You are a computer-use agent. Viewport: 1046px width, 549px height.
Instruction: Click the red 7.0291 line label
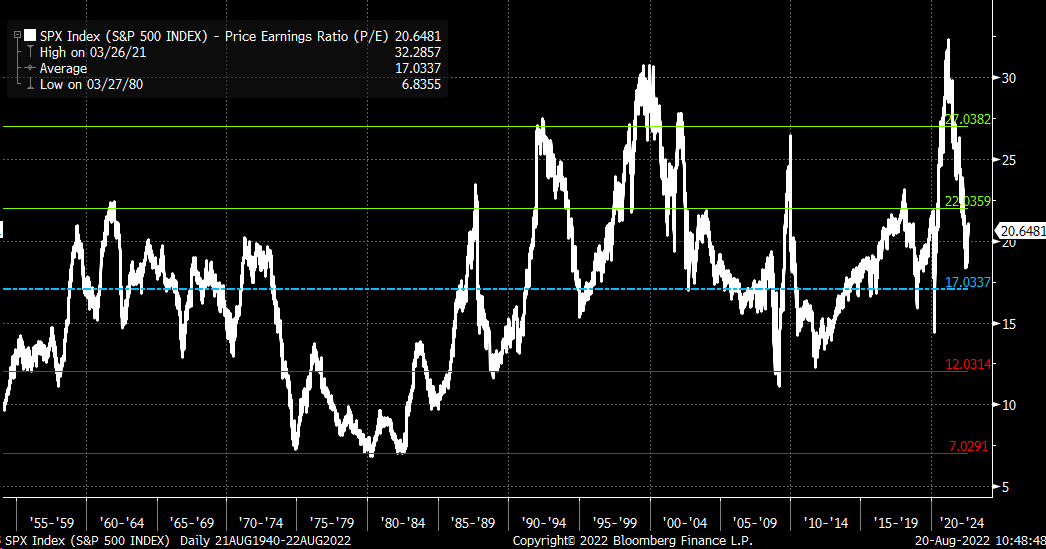pos(969,446)
